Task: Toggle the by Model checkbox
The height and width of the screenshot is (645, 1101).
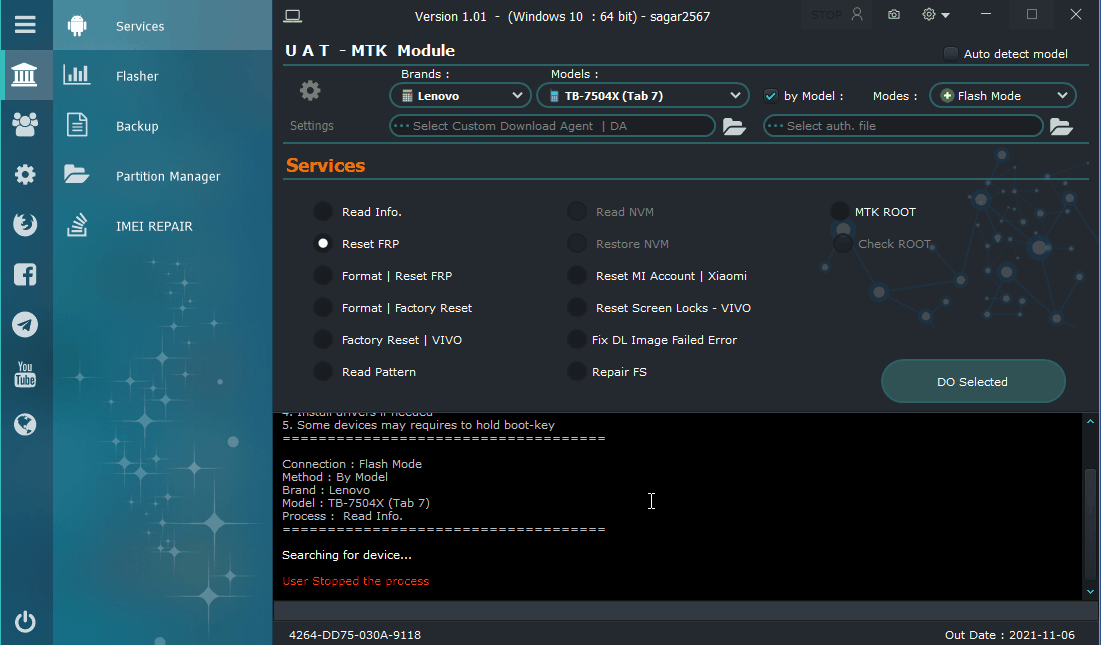Action: (x=771, y=96)
